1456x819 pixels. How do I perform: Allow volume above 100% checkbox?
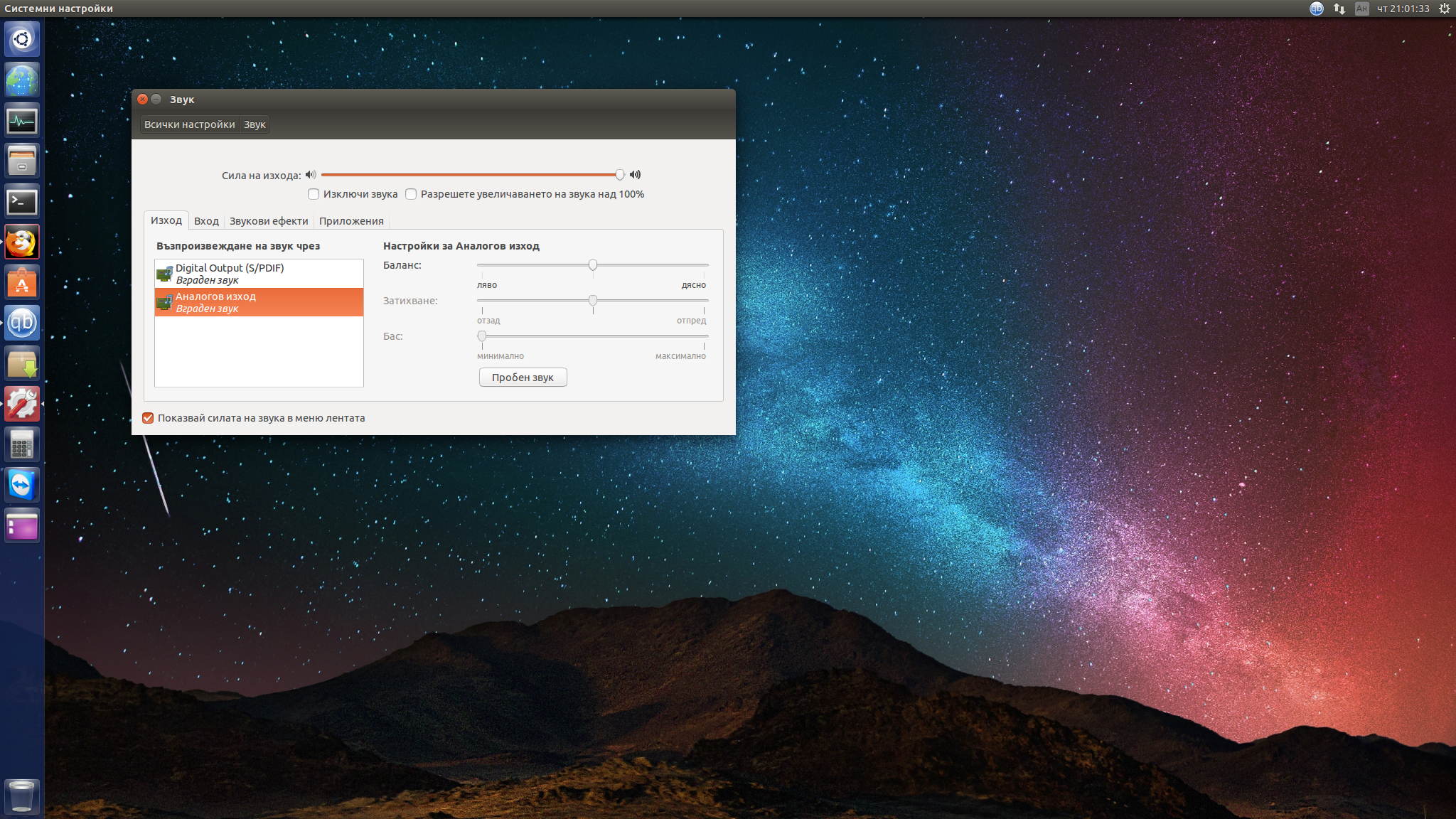click(x=411, y=194)
